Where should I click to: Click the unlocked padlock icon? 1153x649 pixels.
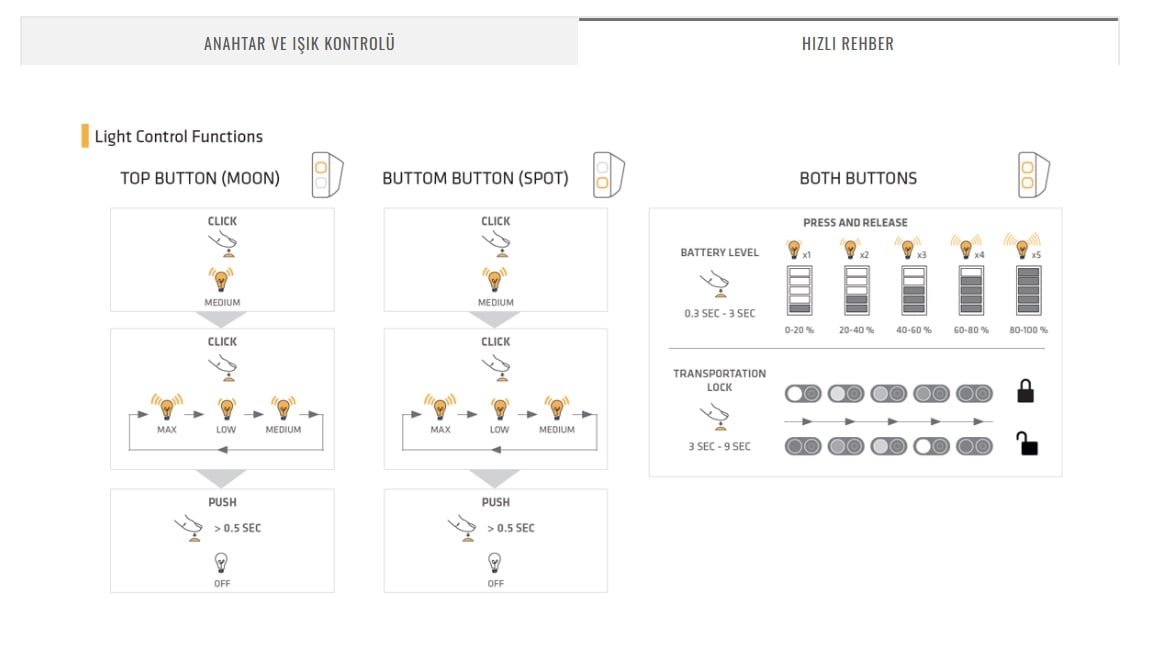pos(1027,443)
